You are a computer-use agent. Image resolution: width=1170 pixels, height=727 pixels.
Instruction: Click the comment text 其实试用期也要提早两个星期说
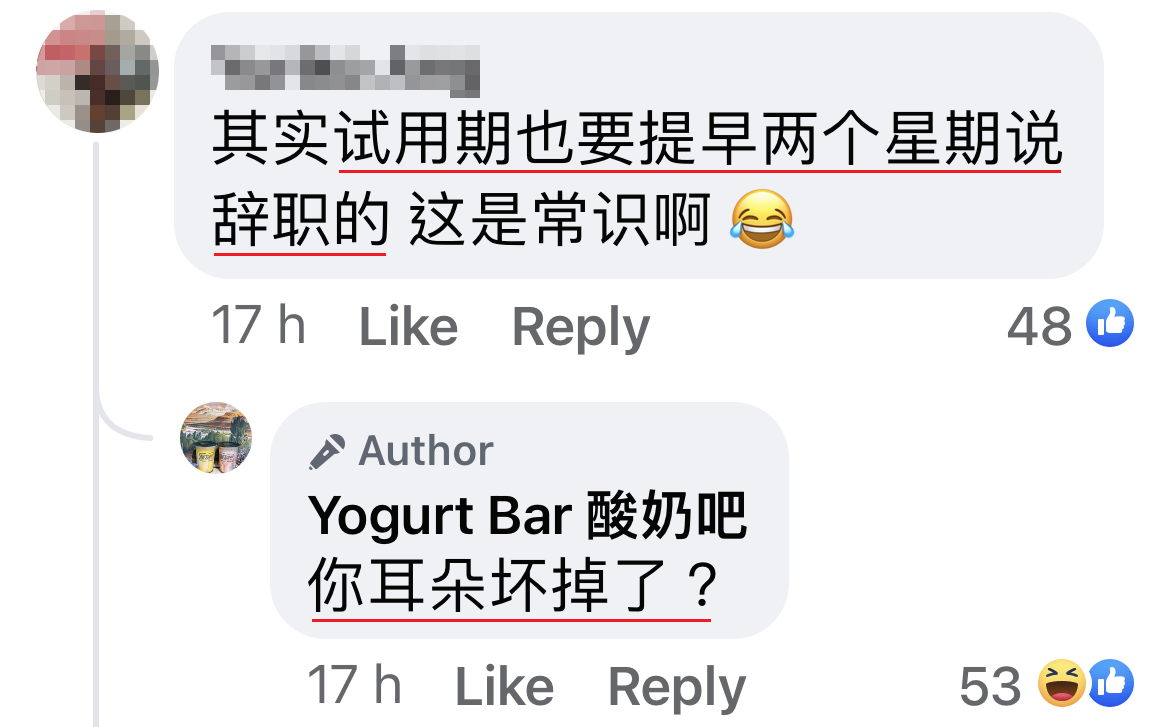tap(637, 139)
